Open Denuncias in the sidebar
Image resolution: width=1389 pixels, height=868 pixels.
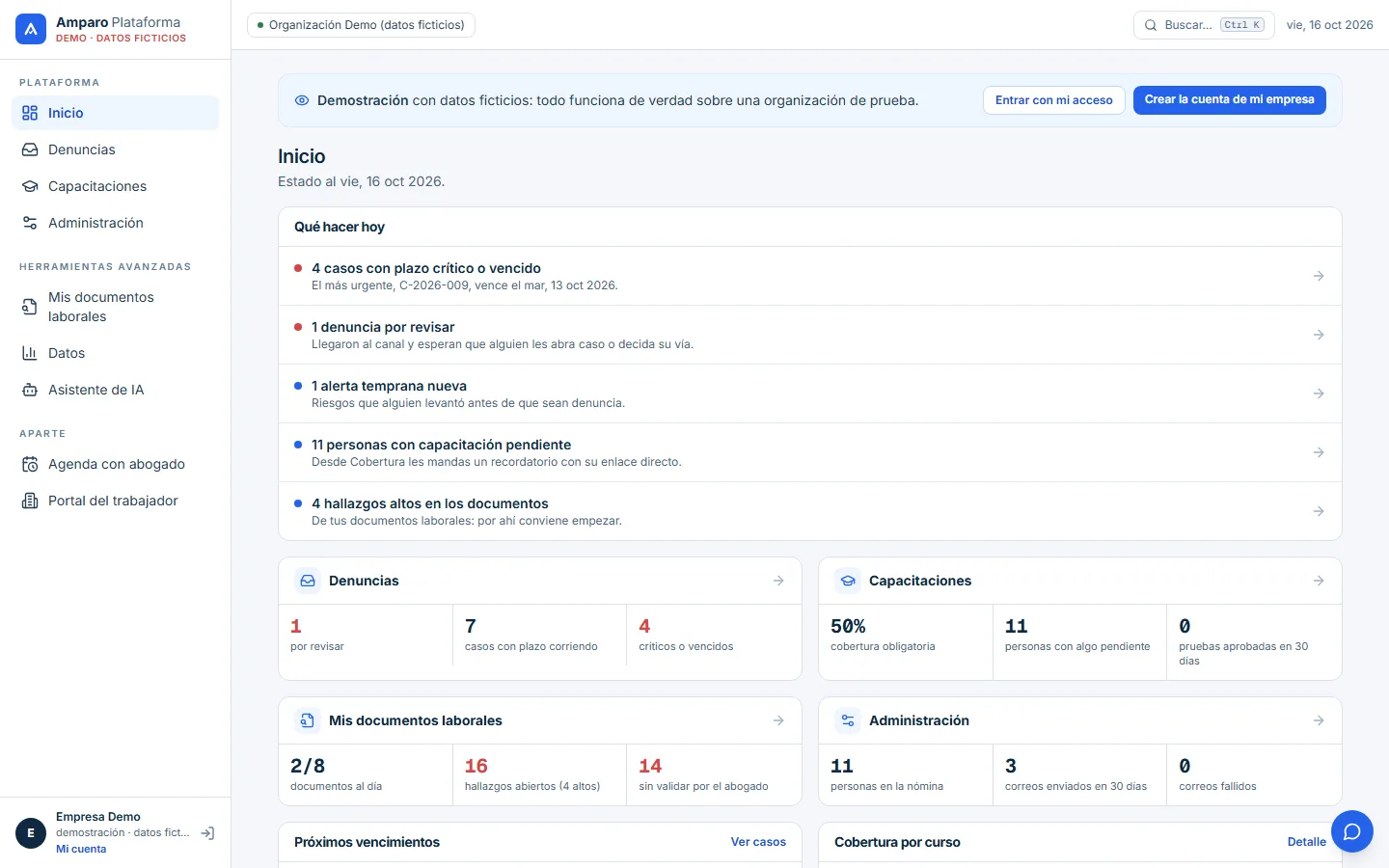pyautogui.click(x=115, y=149)
